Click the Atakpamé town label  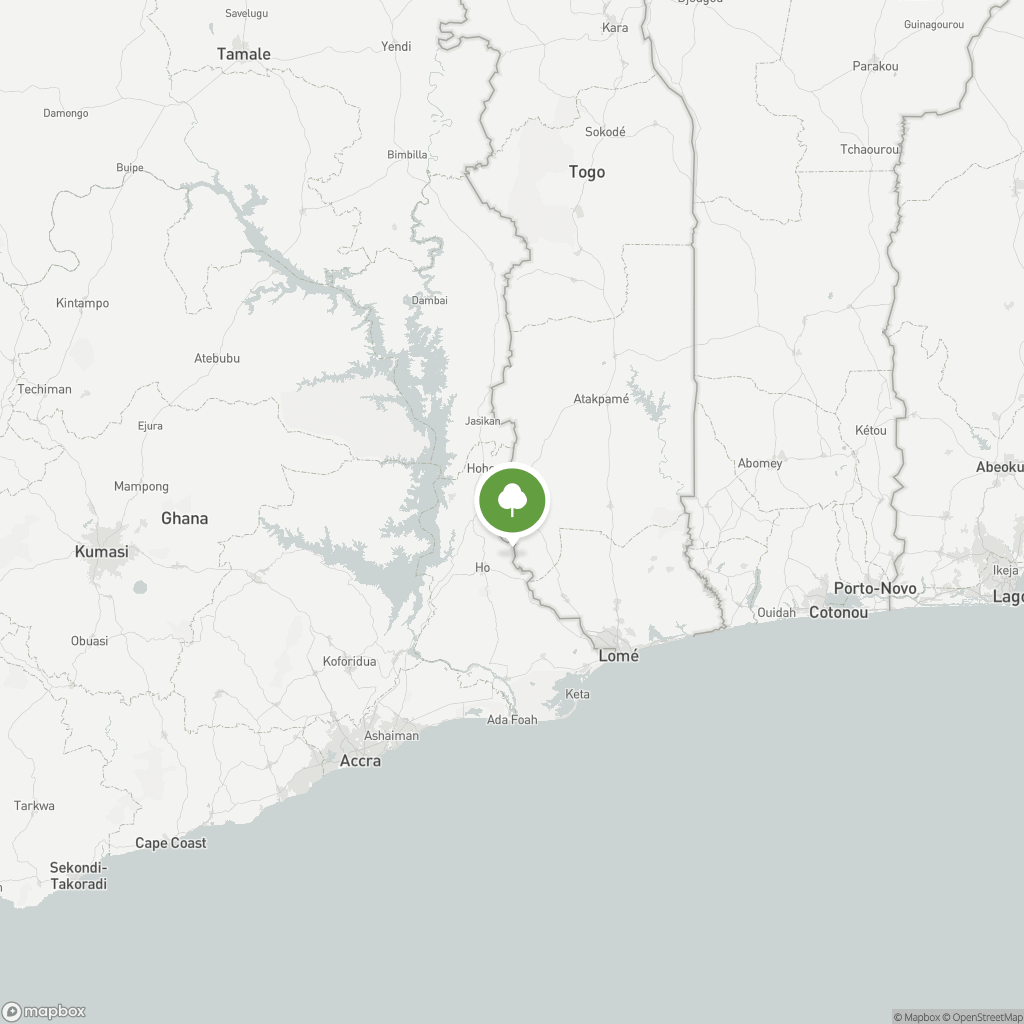[x=601, y=399]
